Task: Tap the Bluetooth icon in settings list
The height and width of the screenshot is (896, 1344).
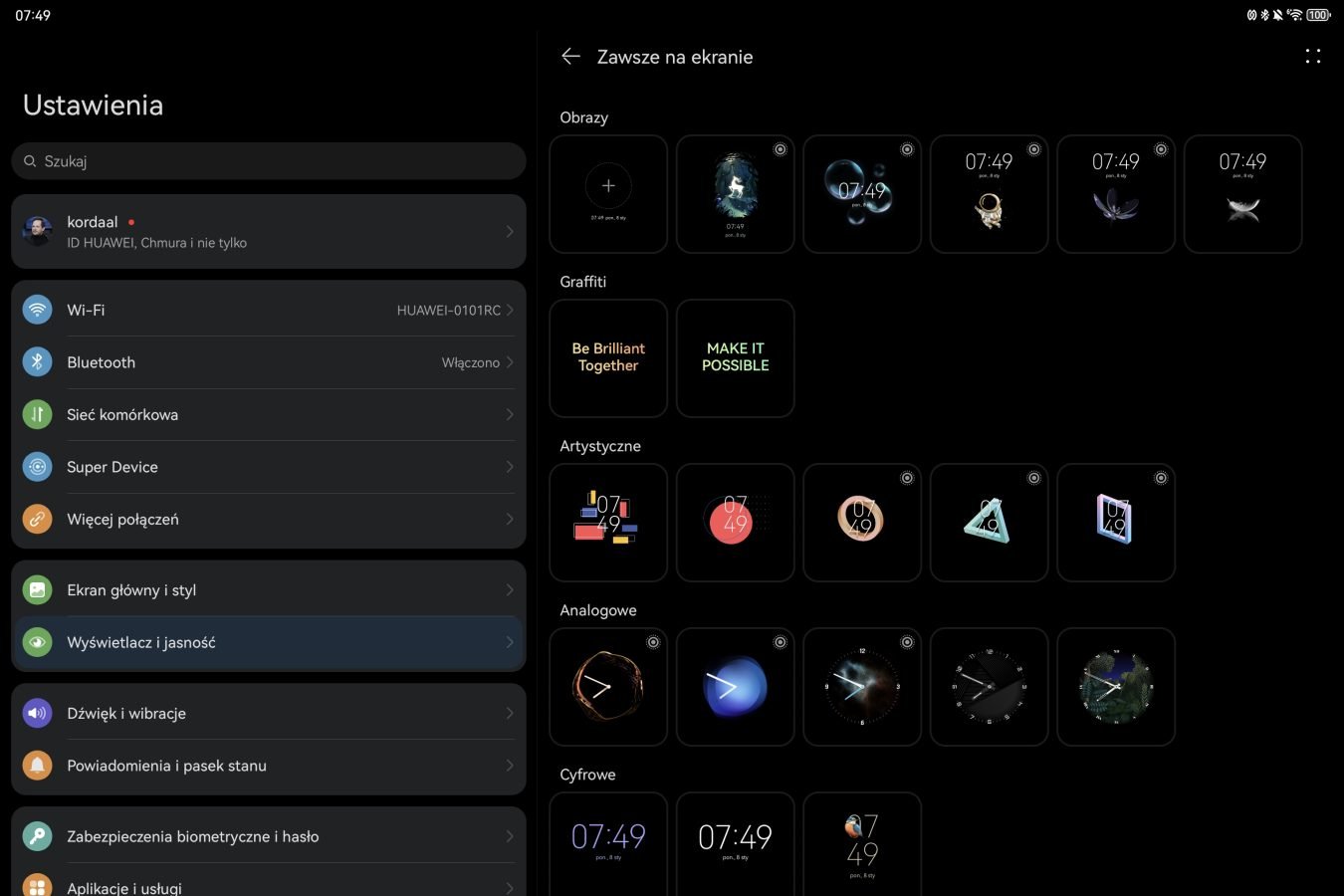Action: pos(37,362)
